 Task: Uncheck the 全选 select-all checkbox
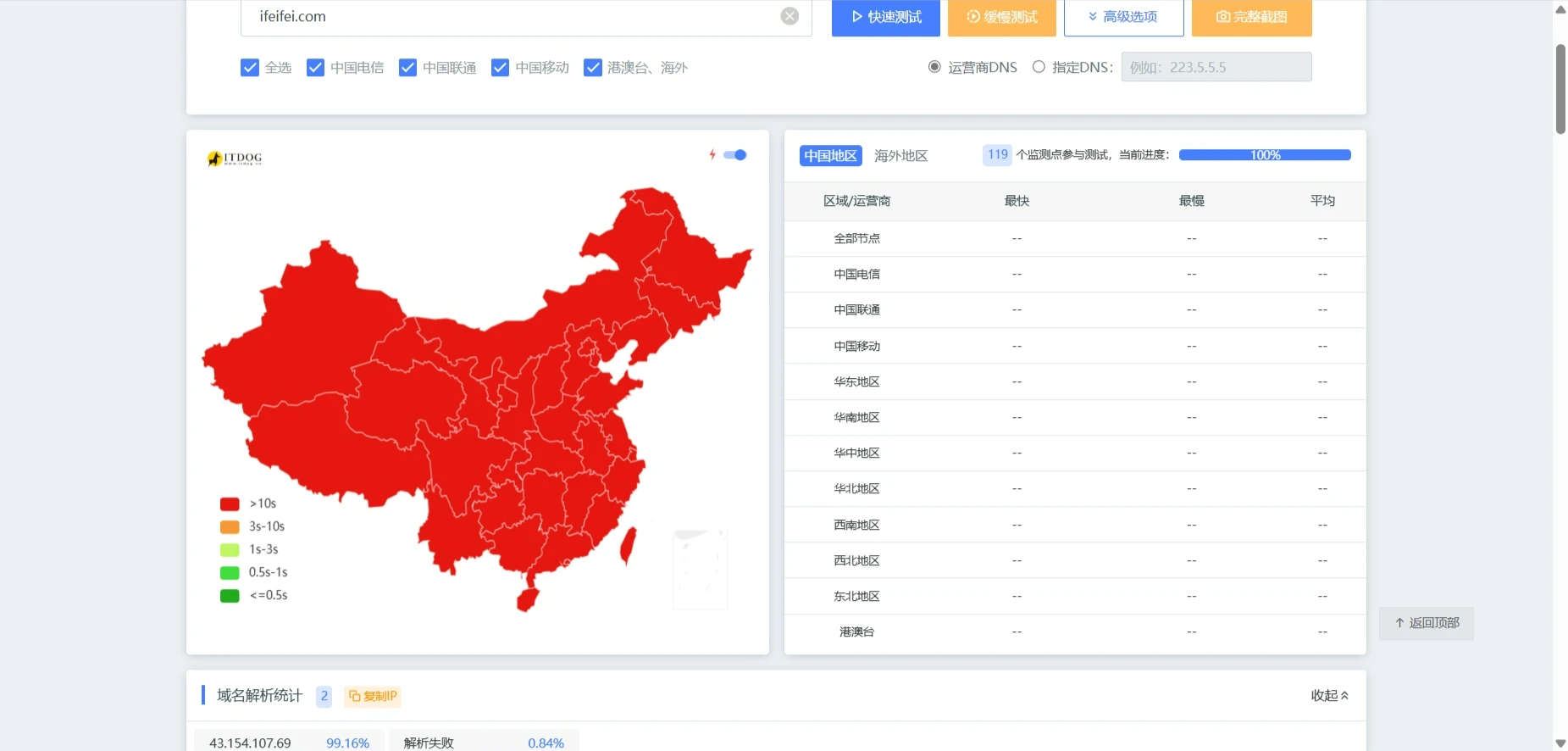pos(250,68)
